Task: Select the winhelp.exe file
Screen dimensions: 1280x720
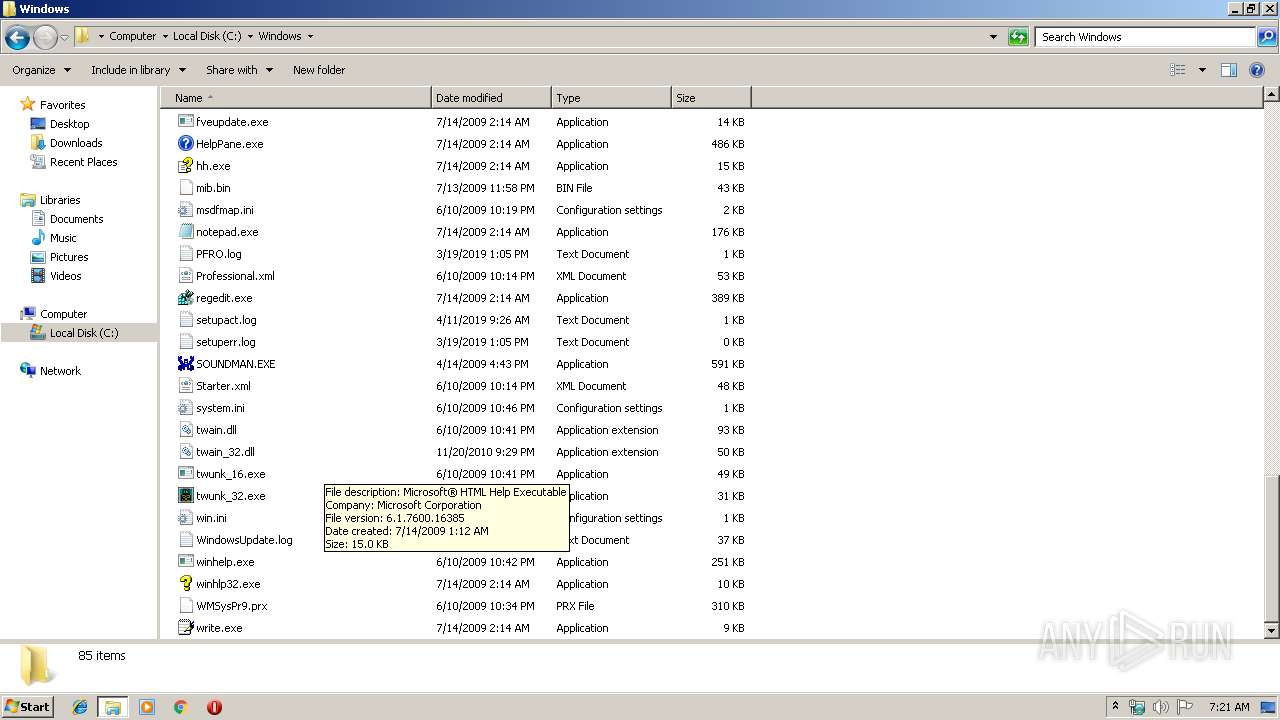Action: pyautogui.click(x=225, y=562)
